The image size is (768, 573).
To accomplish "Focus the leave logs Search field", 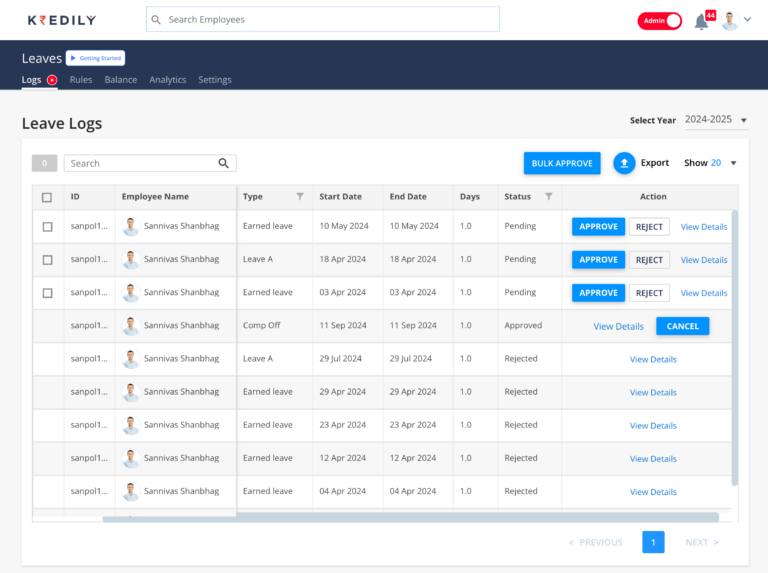I will pos(150,163).
